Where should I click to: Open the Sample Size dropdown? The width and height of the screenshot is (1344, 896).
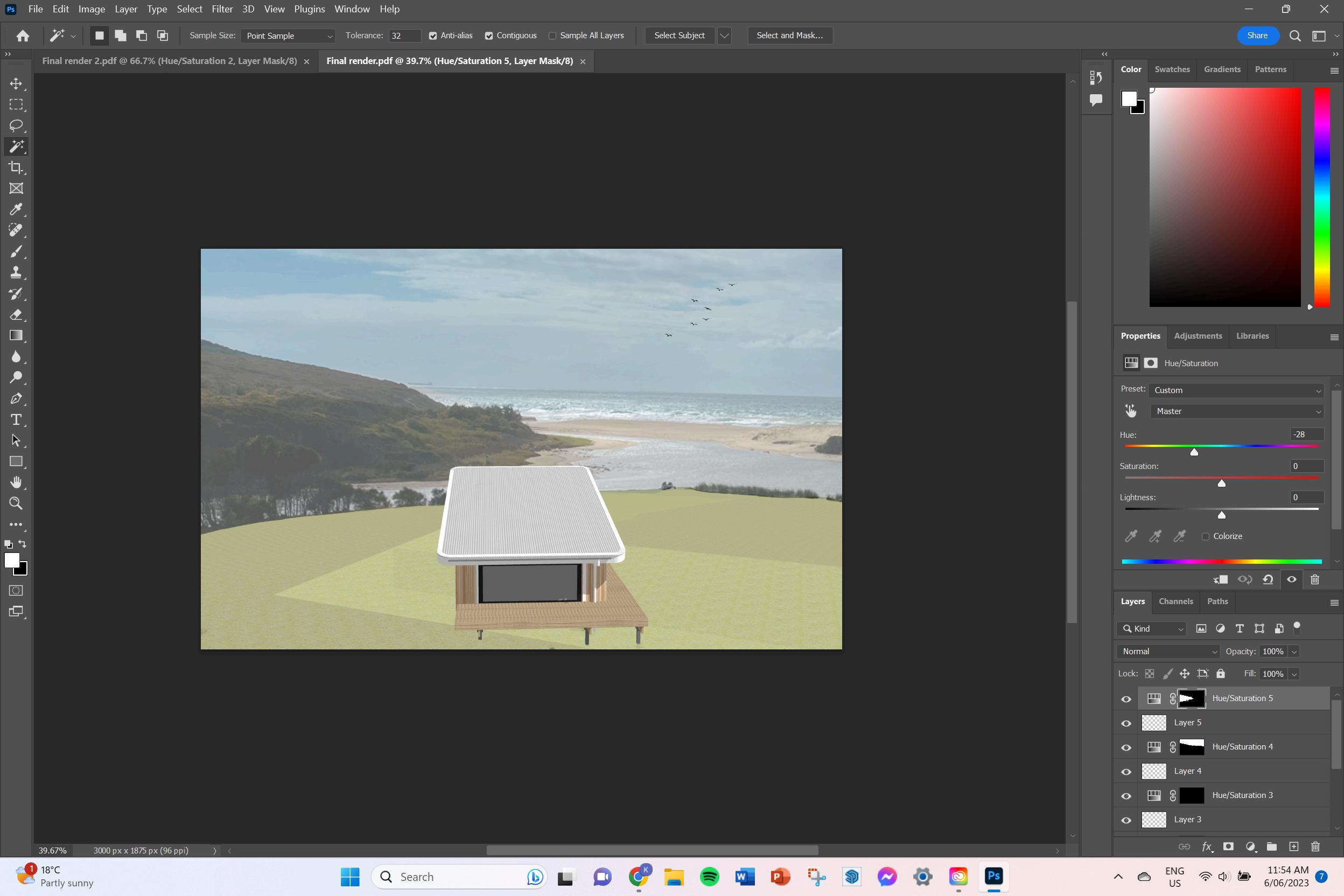(288, 36)
